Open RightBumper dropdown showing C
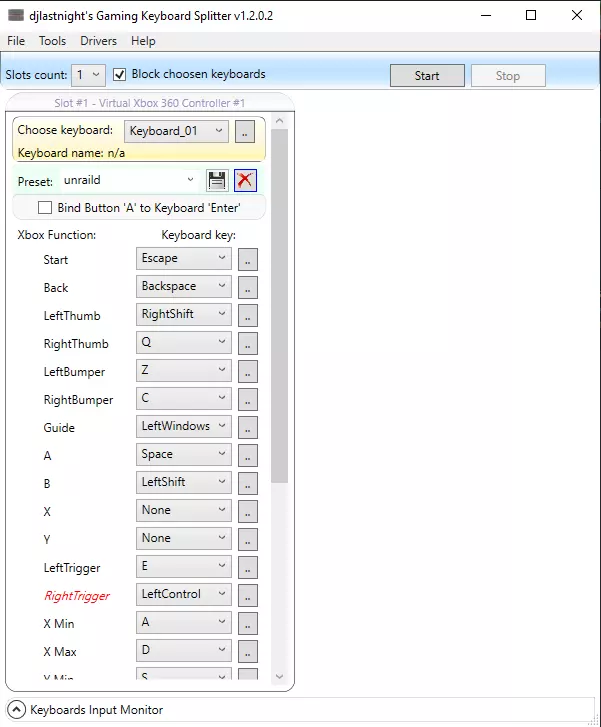This screenshot has width=601, height=727. [184, 398]
